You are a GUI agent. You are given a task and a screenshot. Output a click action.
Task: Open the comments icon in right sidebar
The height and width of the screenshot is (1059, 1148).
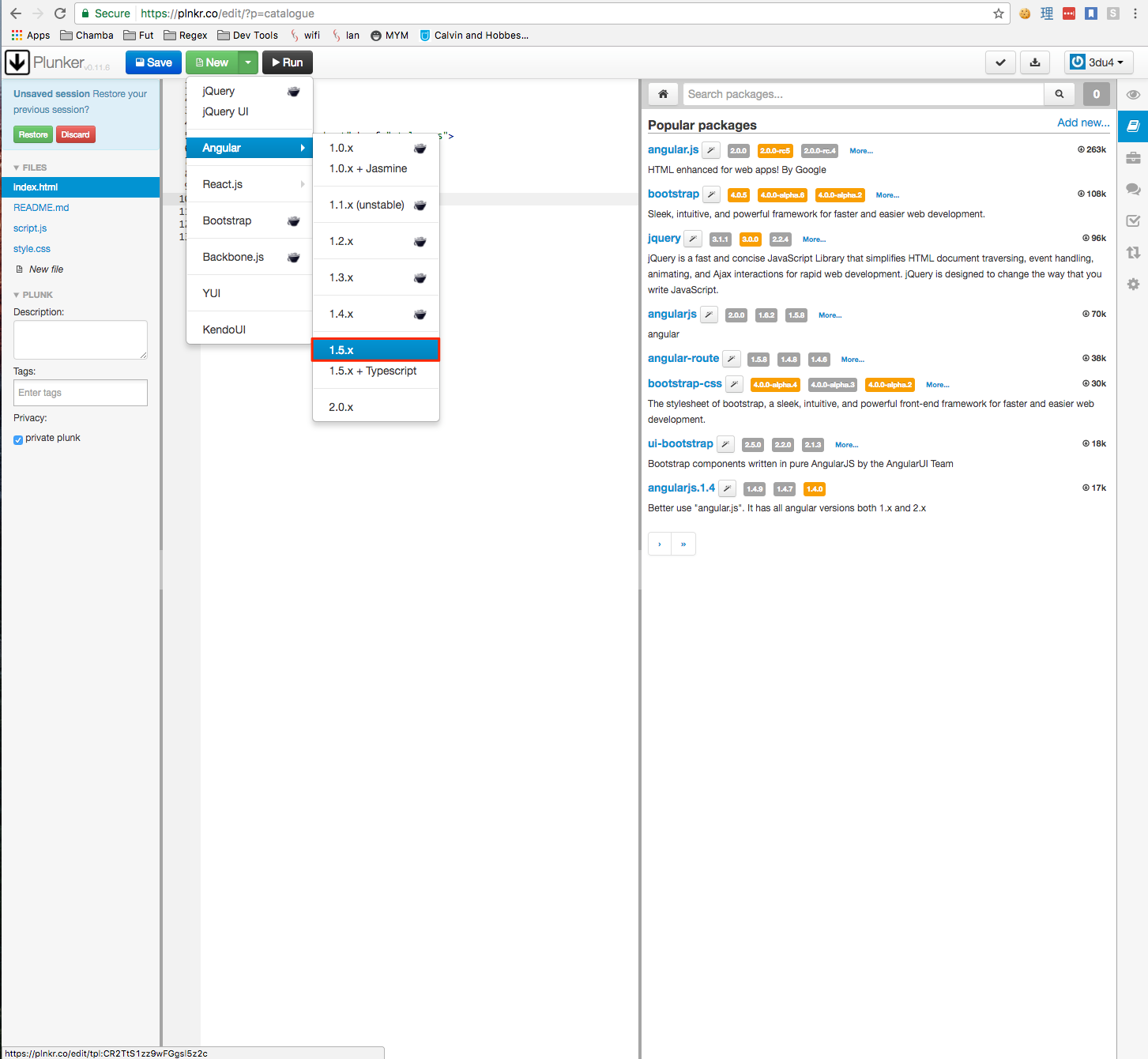[x=1133, y=190]
